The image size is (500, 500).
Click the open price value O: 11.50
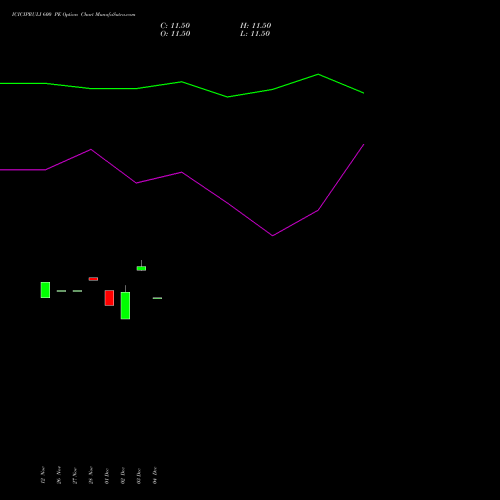point(175,34)
